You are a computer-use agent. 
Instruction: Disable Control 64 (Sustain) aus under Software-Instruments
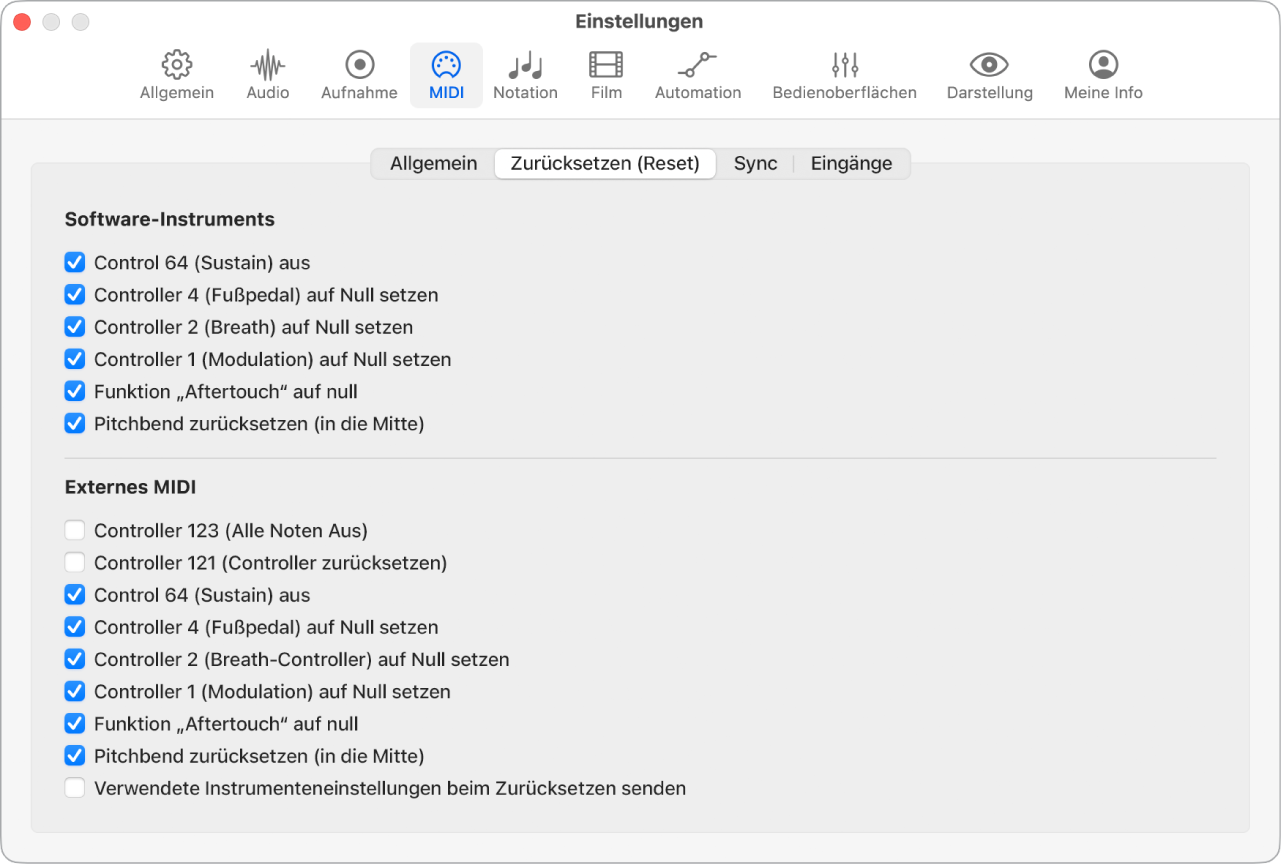click(x=75, y=262)
